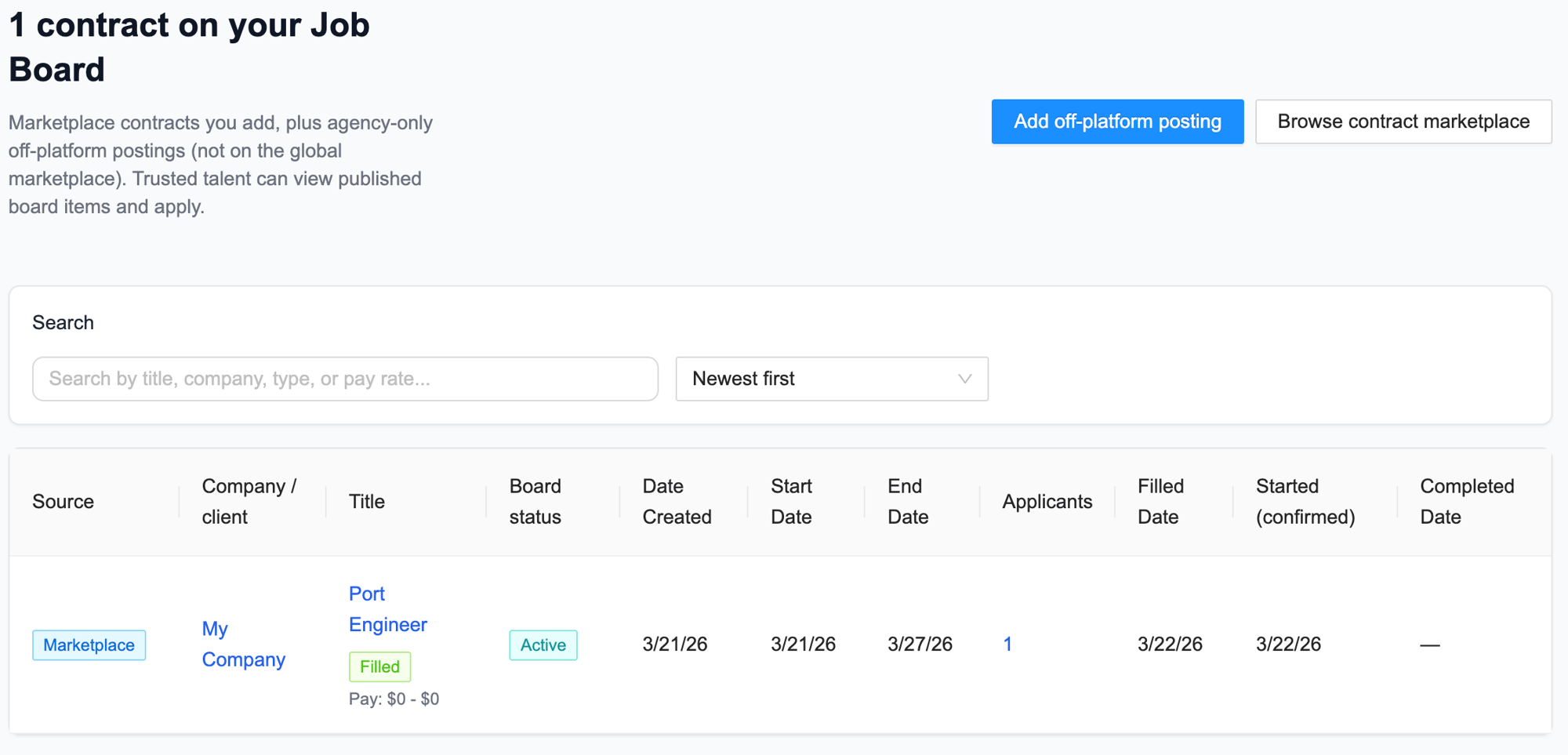This screenshot has height=755, width=1568.
Task: Click the Add off-platform posting button
Action: (x=1116, y=122)
